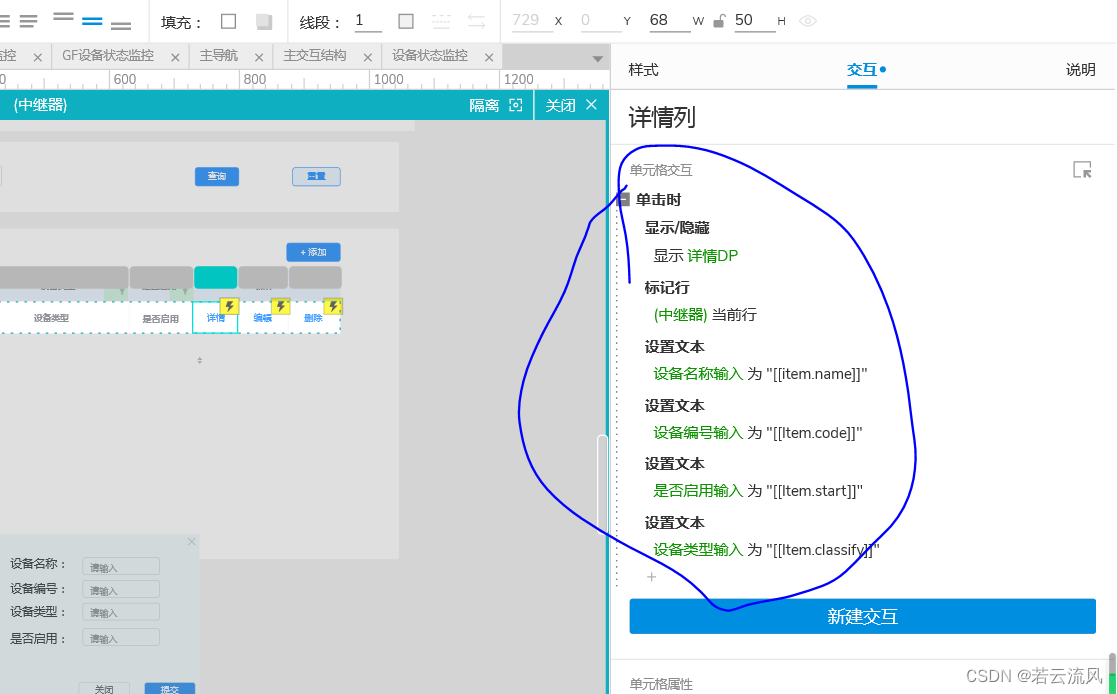Select 设备编号输入 set text row

[x=758, y=433]
